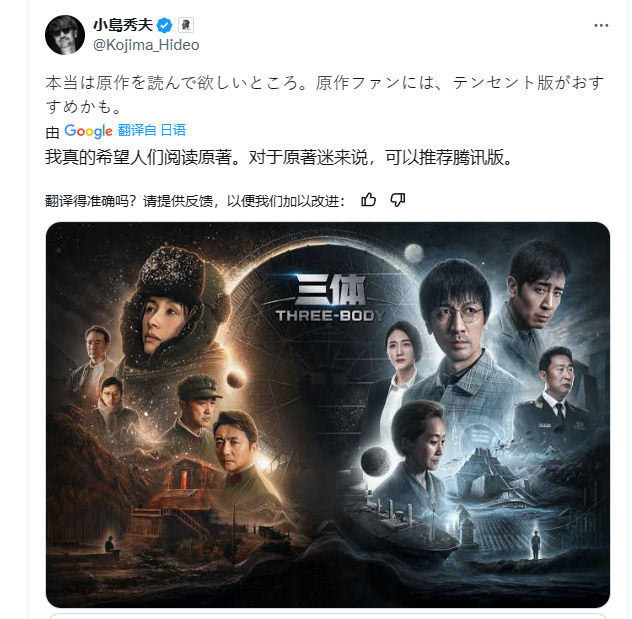This screenshot has height=619, width=632.
Task: Click the small affiliation badge beside verified mark
Action: tap(185, 25)
